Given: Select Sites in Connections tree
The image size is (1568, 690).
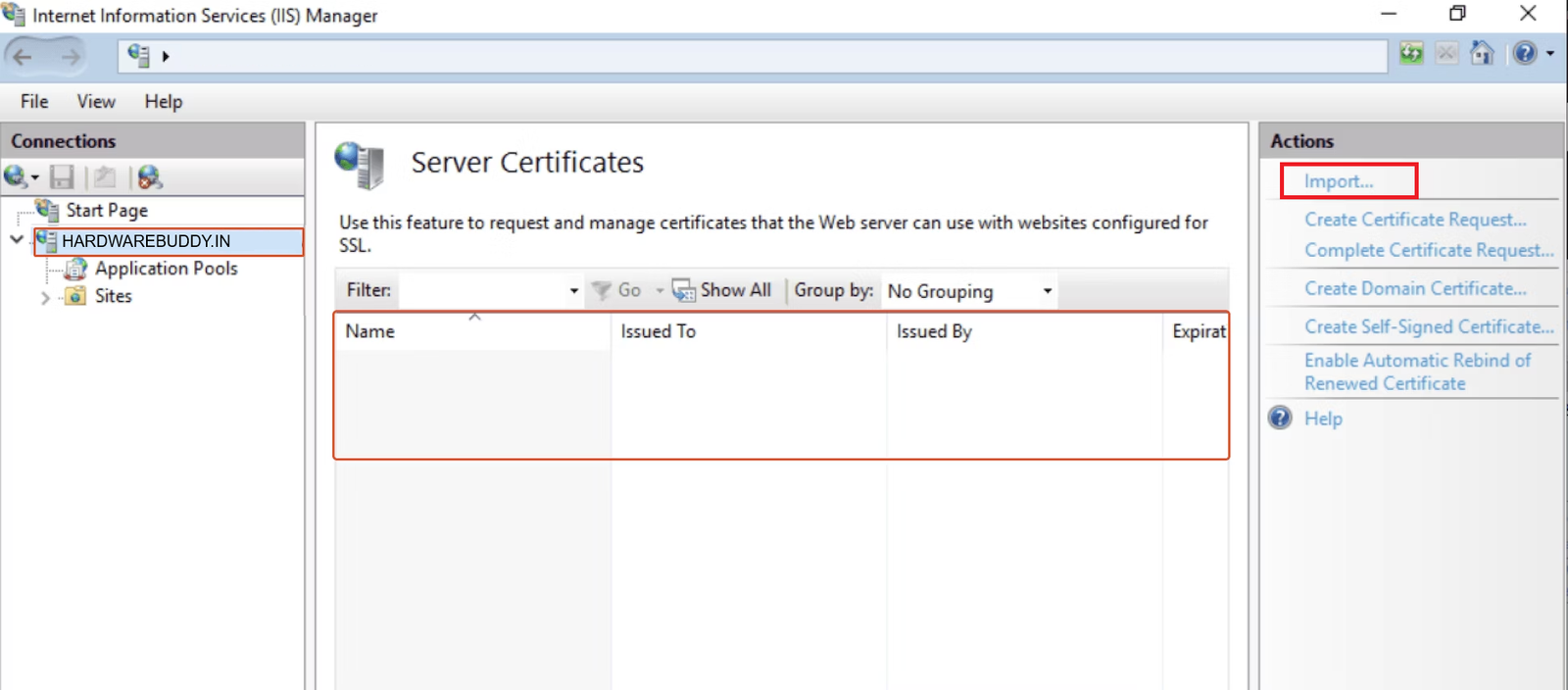Looking at the screenshot, I should (x=114, y=296).
